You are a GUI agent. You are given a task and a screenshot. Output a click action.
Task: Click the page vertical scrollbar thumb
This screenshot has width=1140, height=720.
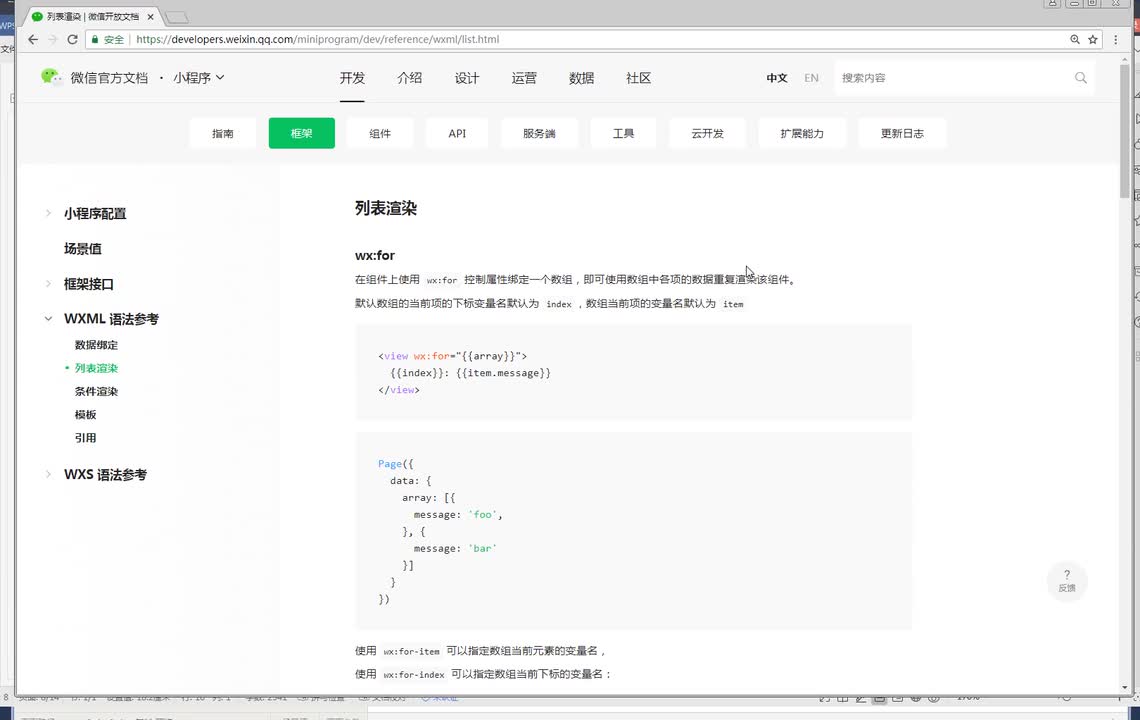coord(1124,131)
